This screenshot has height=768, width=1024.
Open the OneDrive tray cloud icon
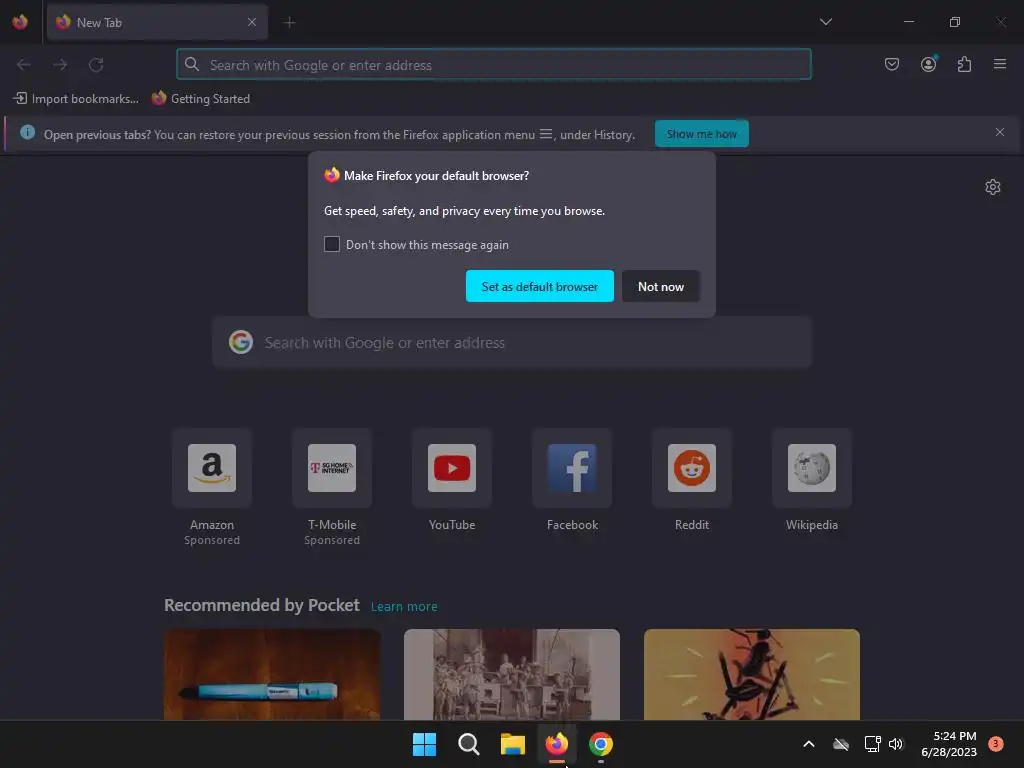point(841,744)
